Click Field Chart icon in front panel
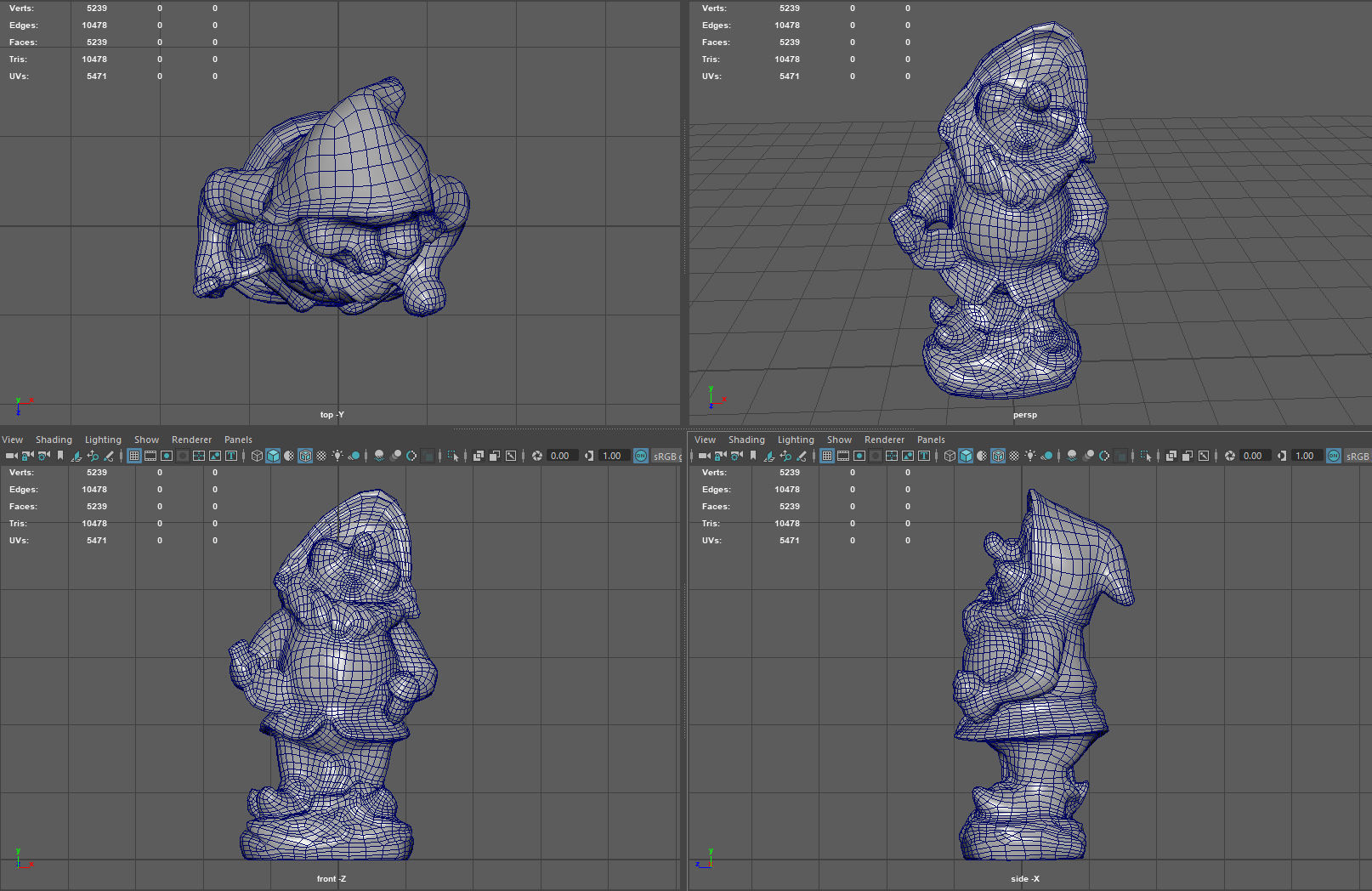1372x891 pixels. [x=199, y=456]
